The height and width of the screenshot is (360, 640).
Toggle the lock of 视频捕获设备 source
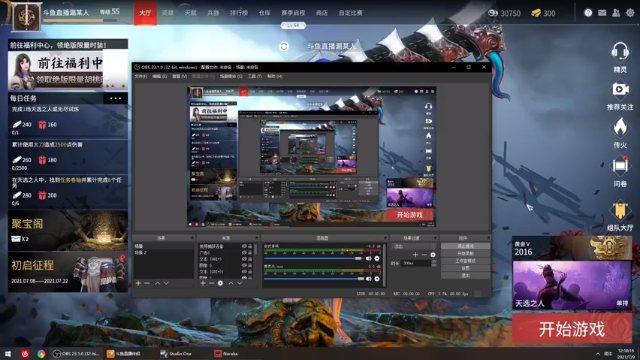[x=250, y=246]
